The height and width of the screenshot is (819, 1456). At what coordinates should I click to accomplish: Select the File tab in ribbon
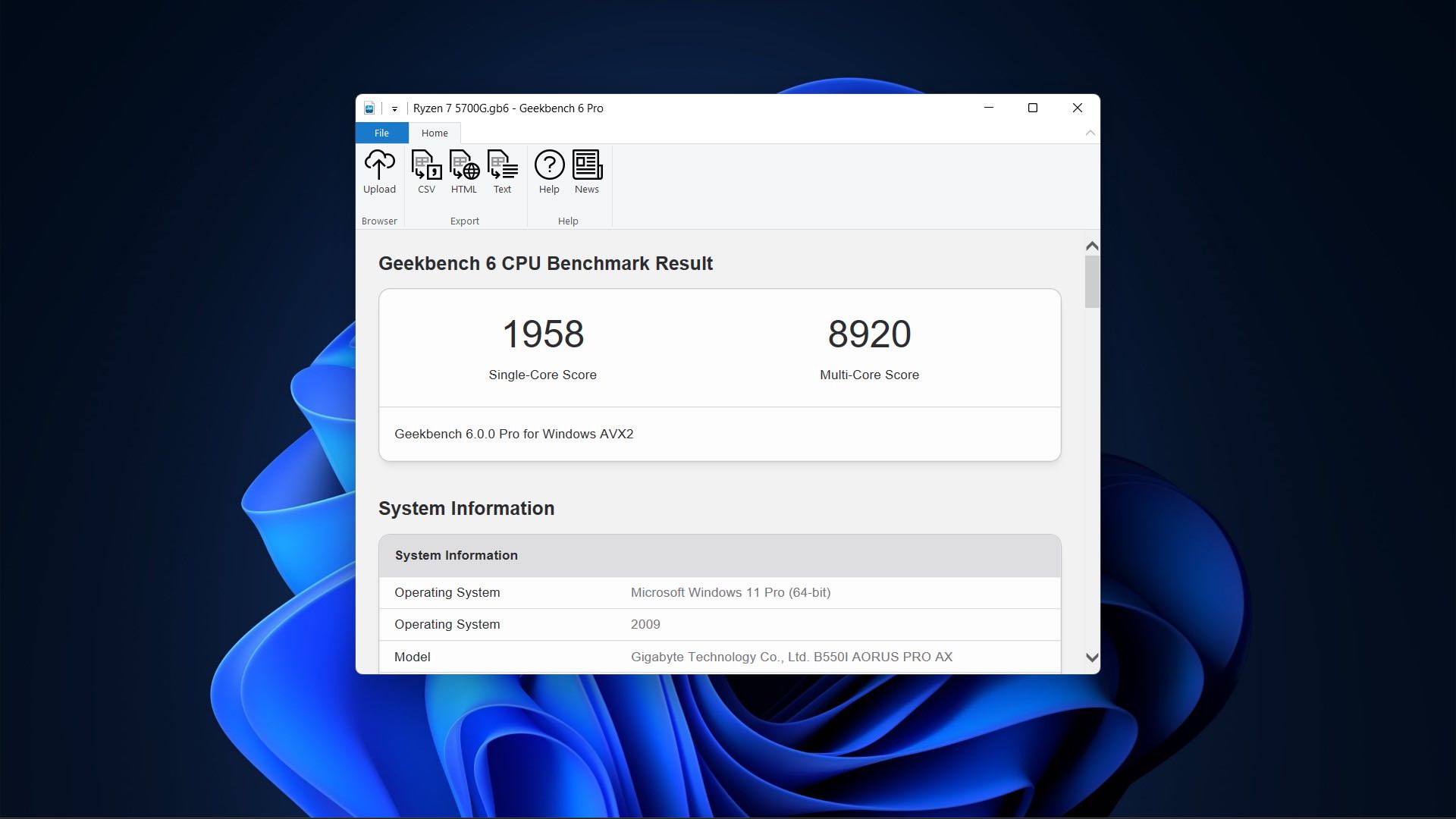click(381, 132)
